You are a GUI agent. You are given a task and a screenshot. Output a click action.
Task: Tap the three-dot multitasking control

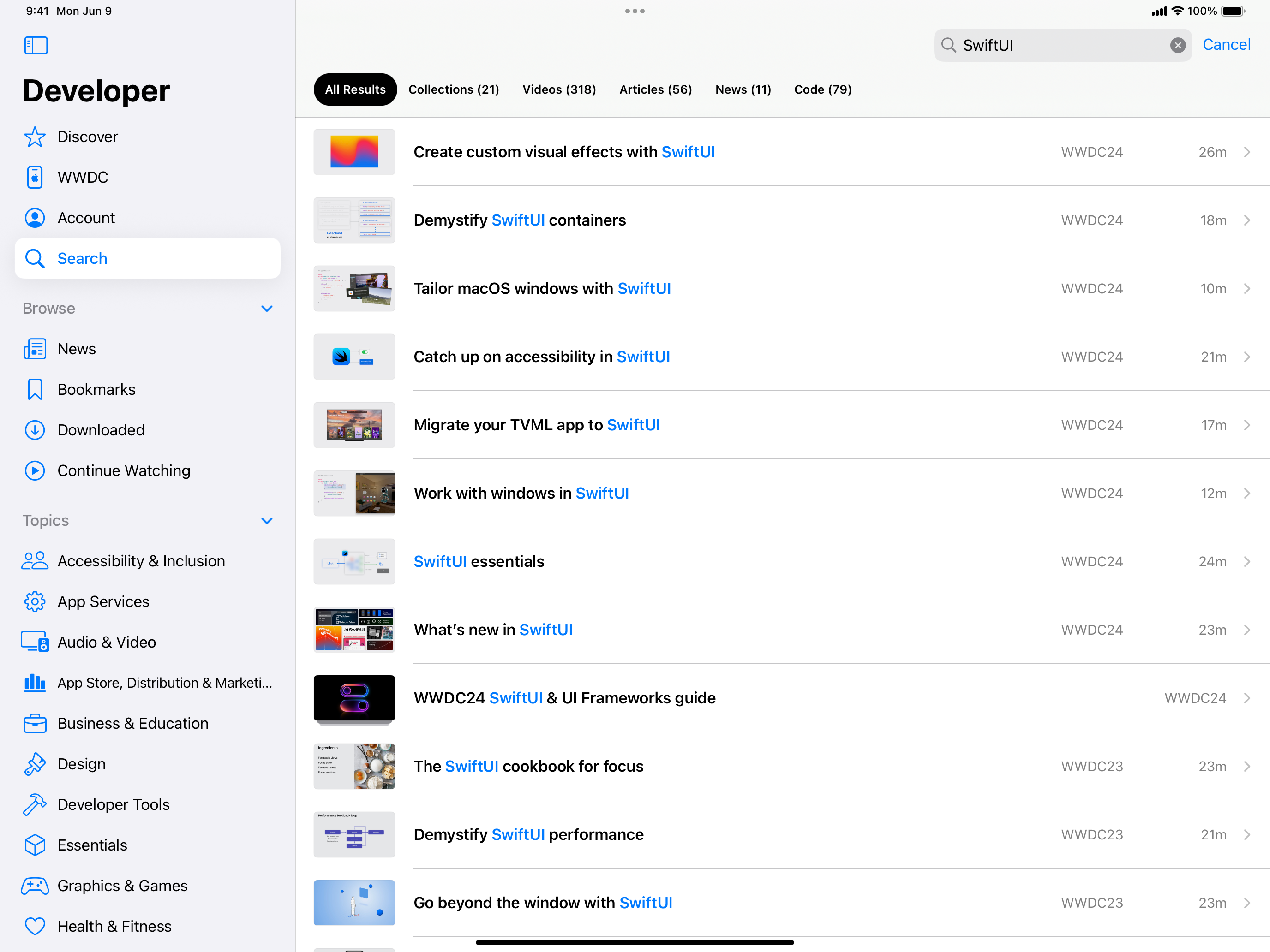pyautogui.click(x=635, y=11)
